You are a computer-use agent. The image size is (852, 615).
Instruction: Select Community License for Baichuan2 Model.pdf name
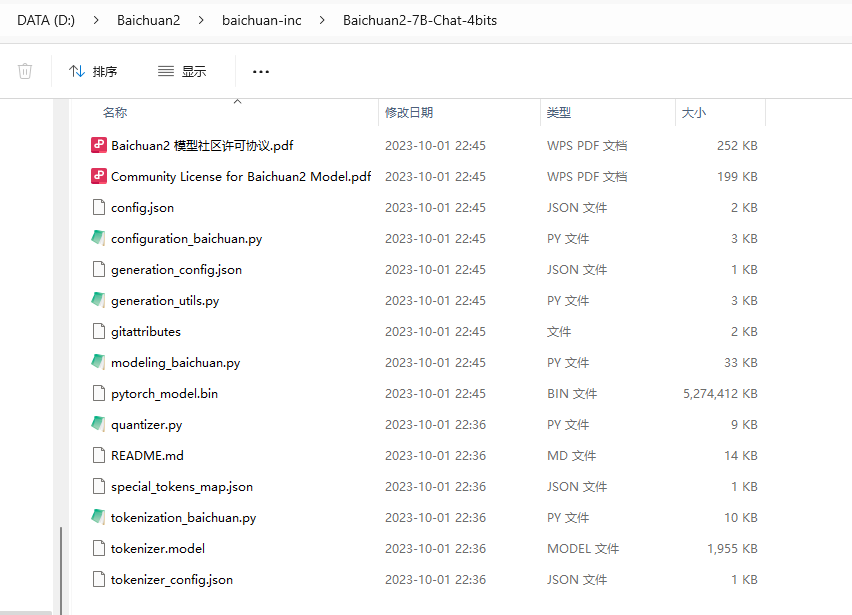[x=241, y=177]
